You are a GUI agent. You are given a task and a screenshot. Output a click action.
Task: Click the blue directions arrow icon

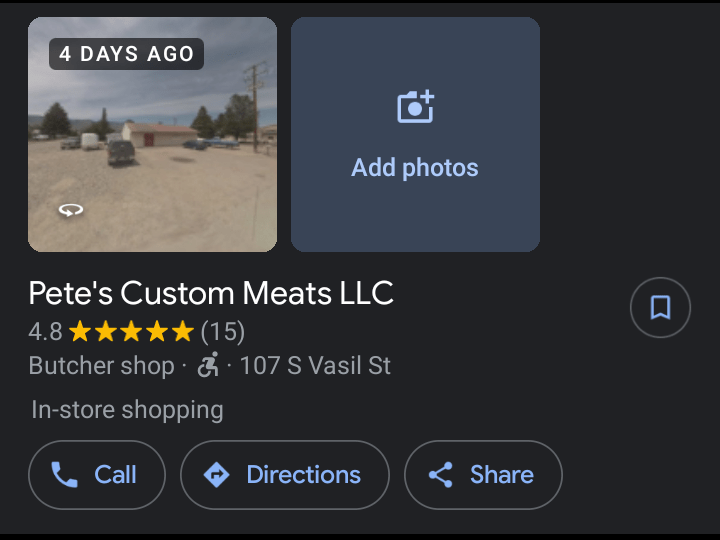click(216, 475)
